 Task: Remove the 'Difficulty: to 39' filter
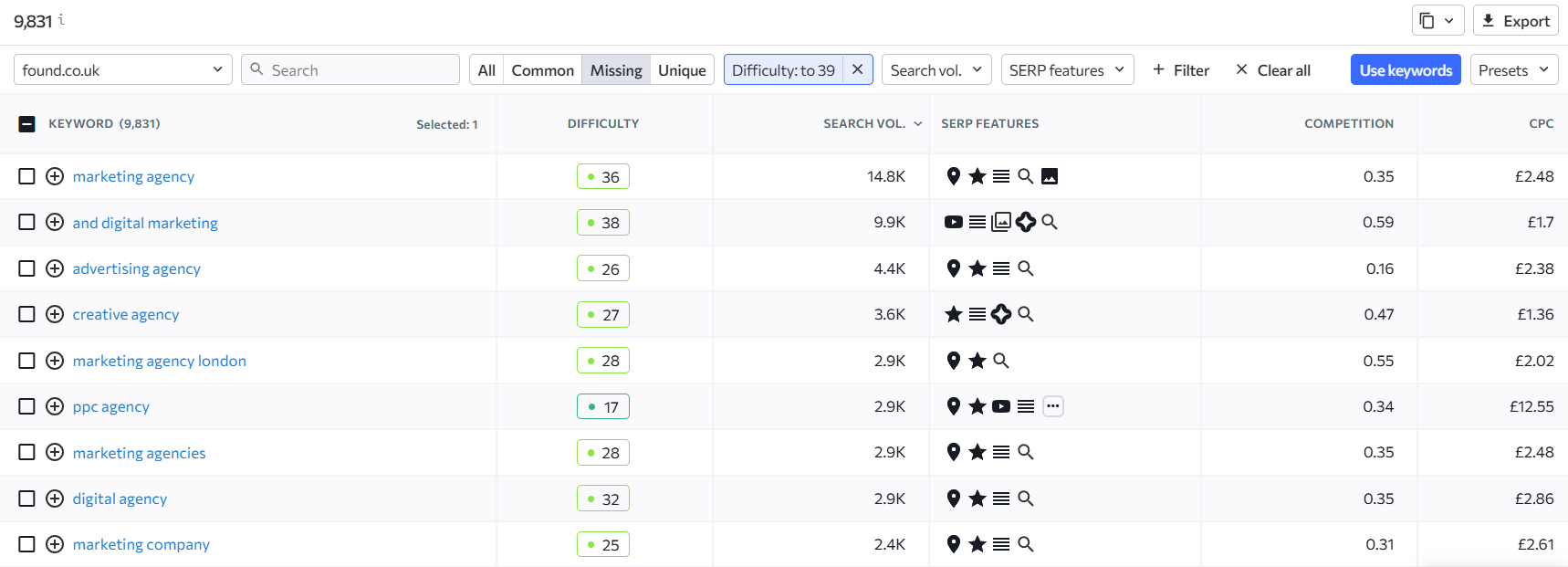click(x=857, y=69)
